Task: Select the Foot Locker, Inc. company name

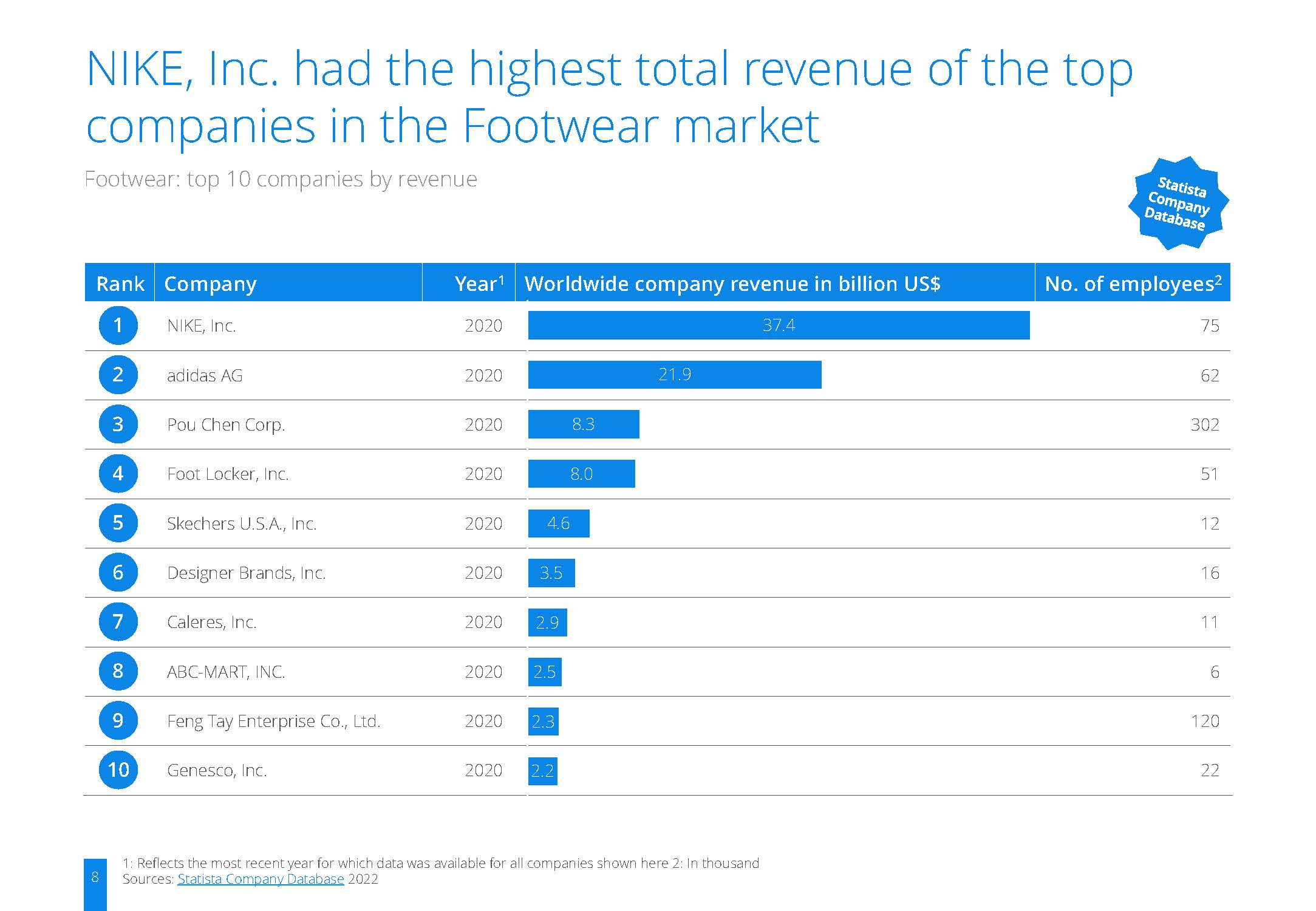Action: (x=228, y=474)
